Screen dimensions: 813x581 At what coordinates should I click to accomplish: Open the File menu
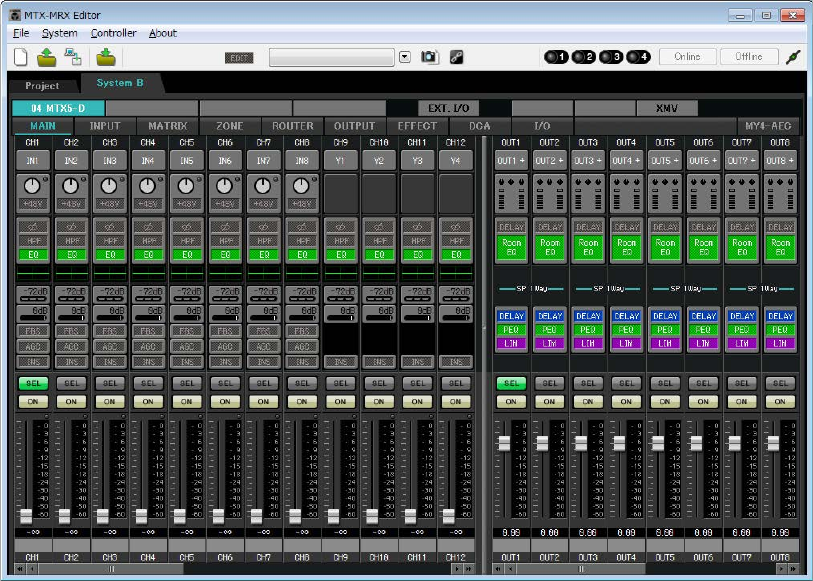(21, 33)
